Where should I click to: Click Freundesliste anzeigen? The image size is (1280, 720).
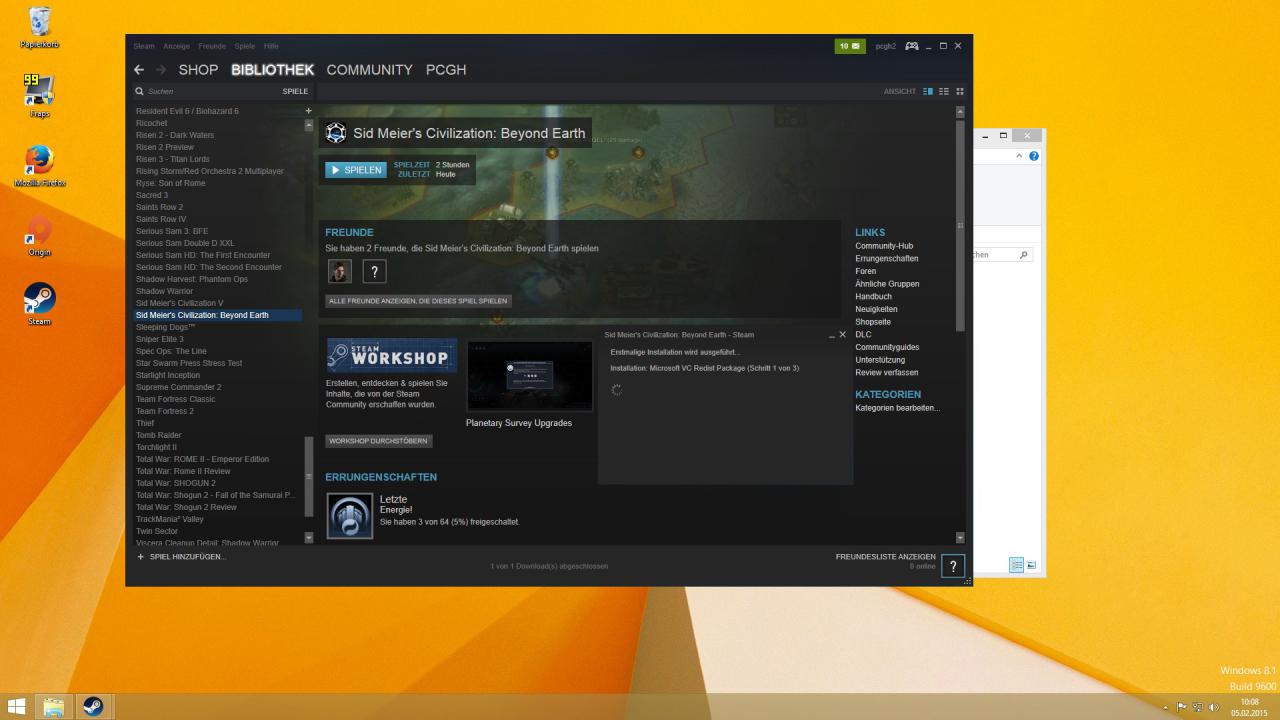click(x=885, y=556)
